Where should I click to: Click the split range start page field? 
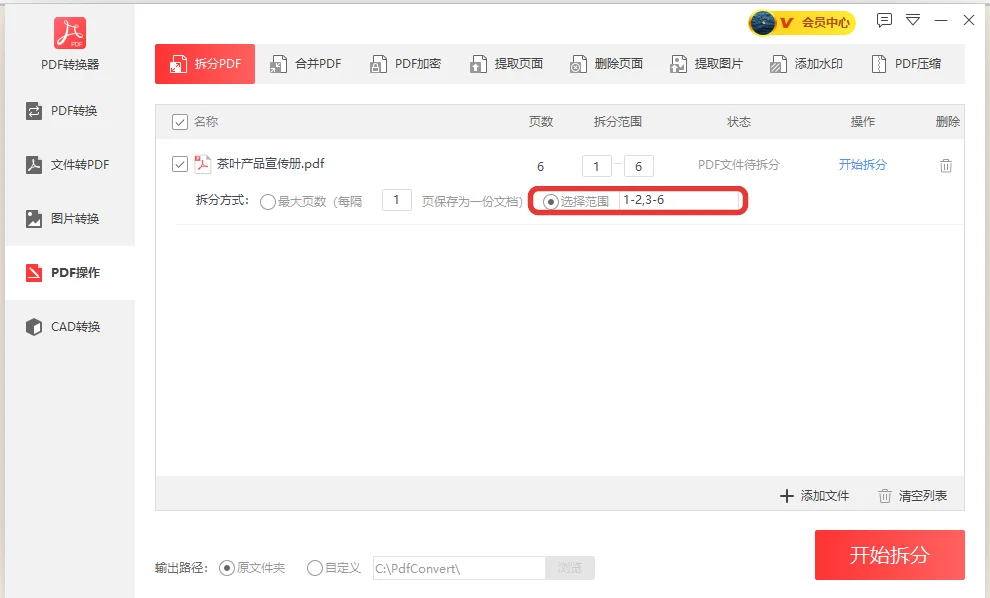597,166
